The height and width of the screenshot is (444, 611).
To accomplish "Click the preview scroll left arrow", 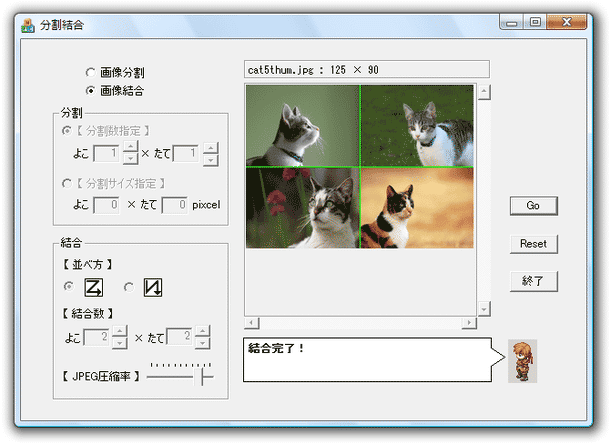I will pyautogui.click(x=252, y=323).
